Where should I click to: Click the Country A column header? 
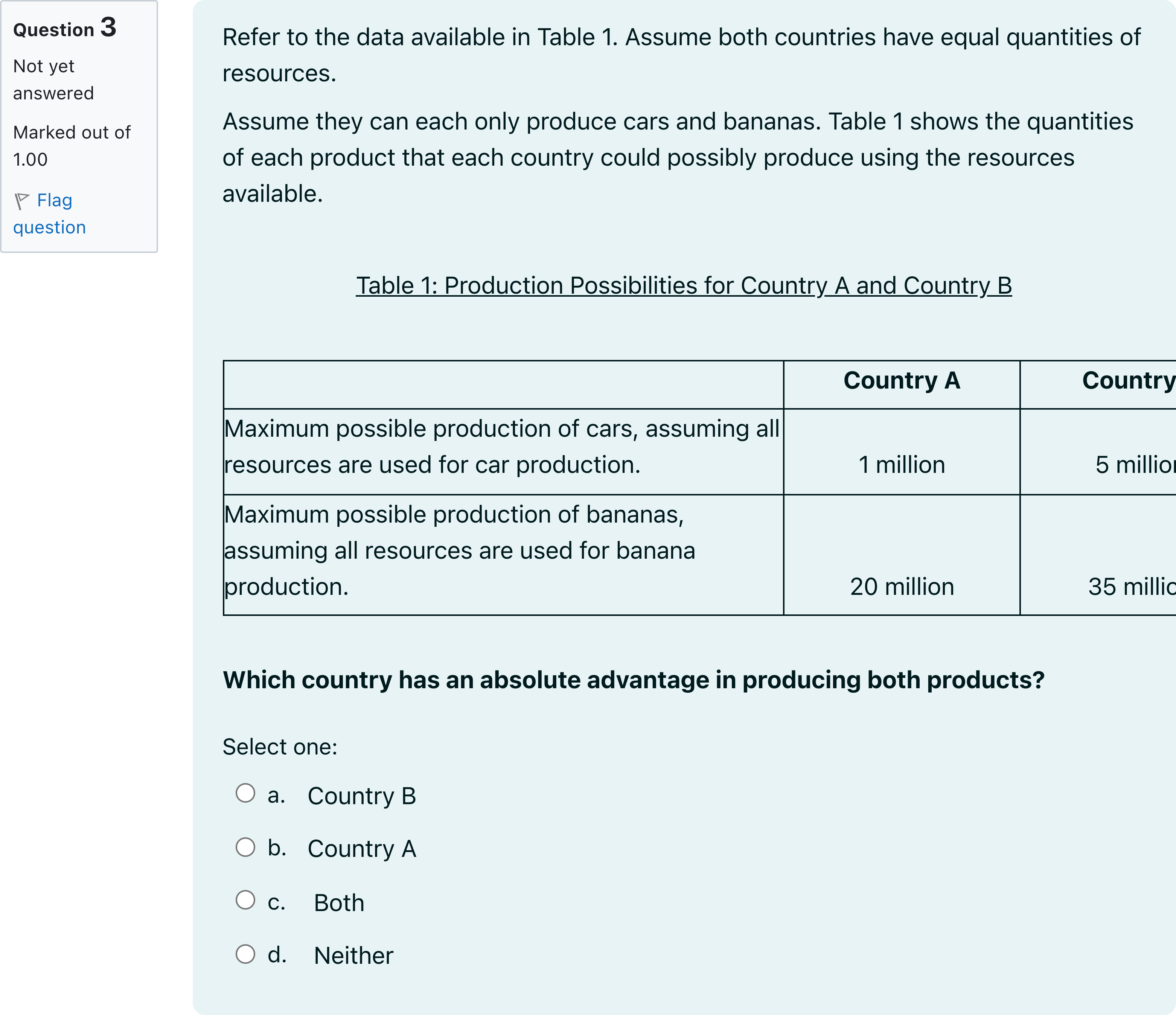902,380
